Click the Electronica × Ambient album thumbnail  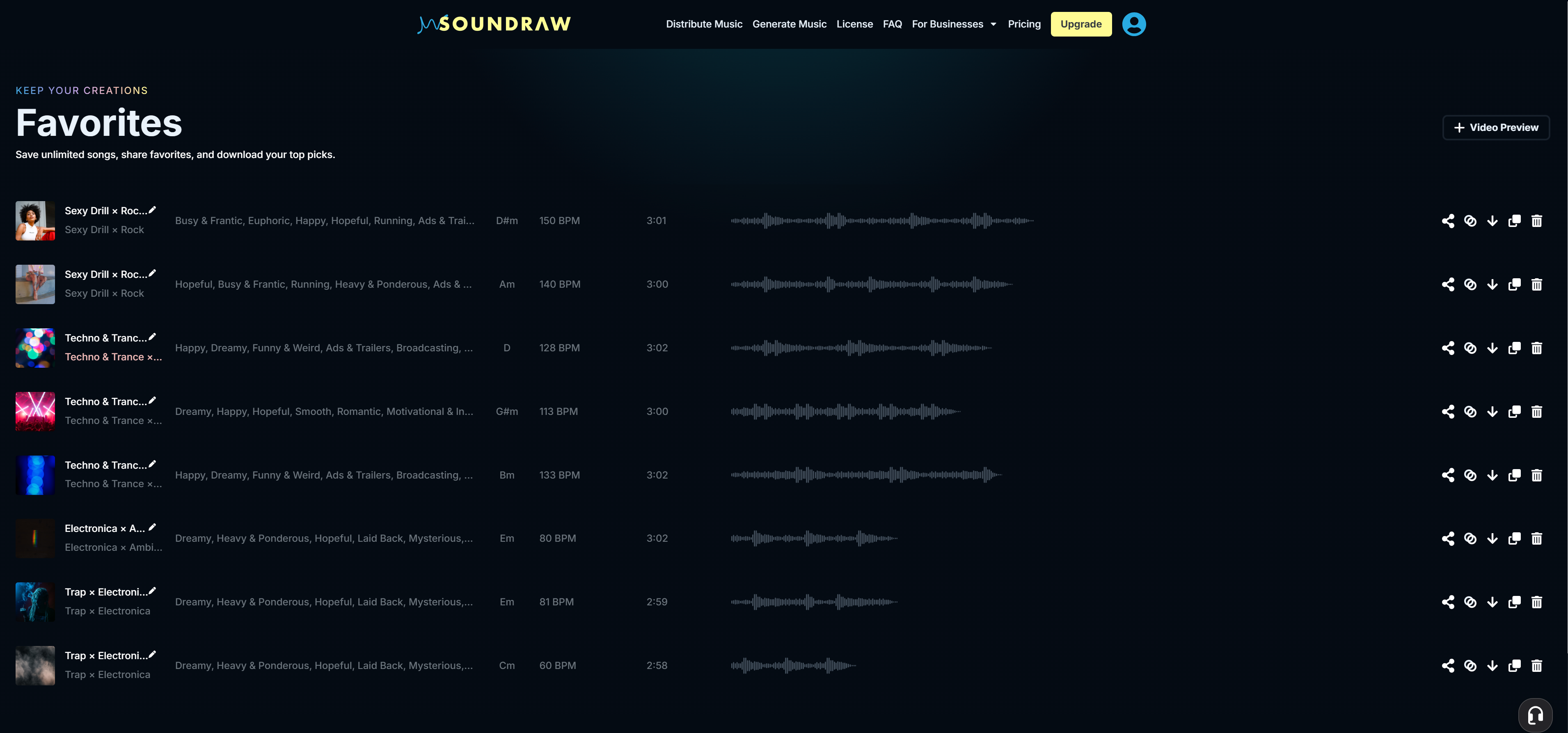(35, 538)
